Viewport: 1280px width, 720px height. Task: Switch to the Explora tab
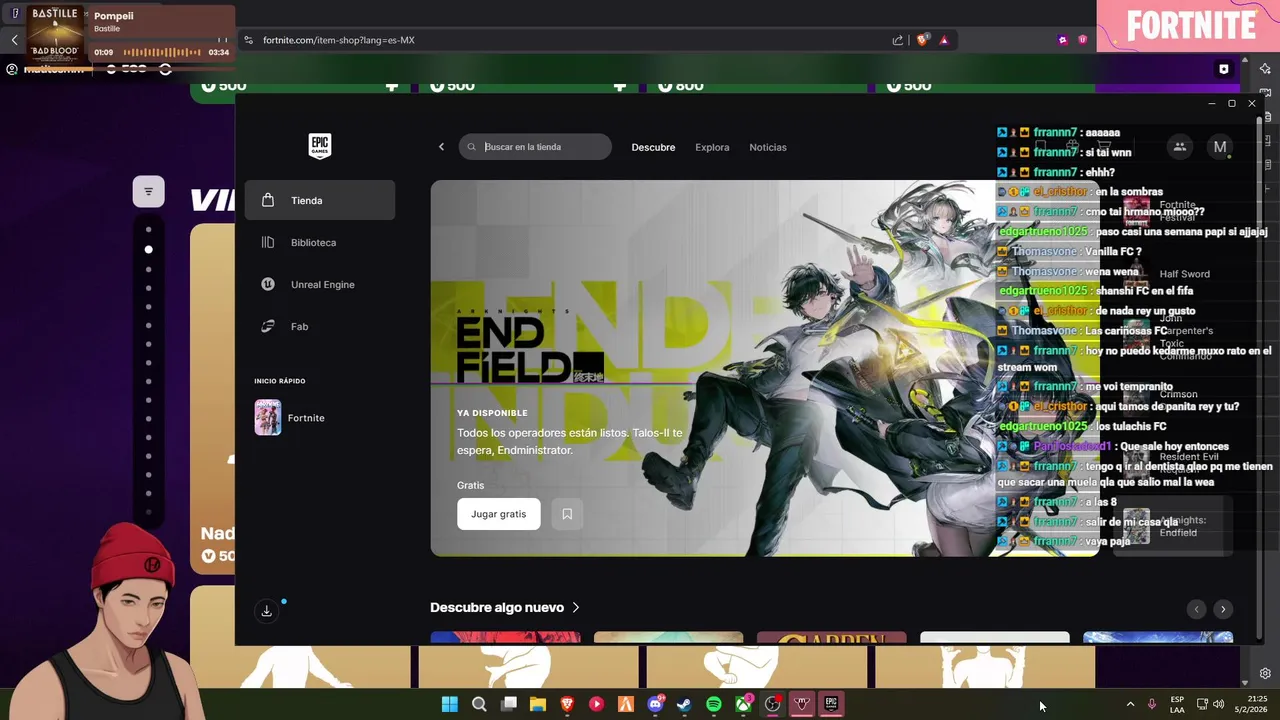(712, 147)
